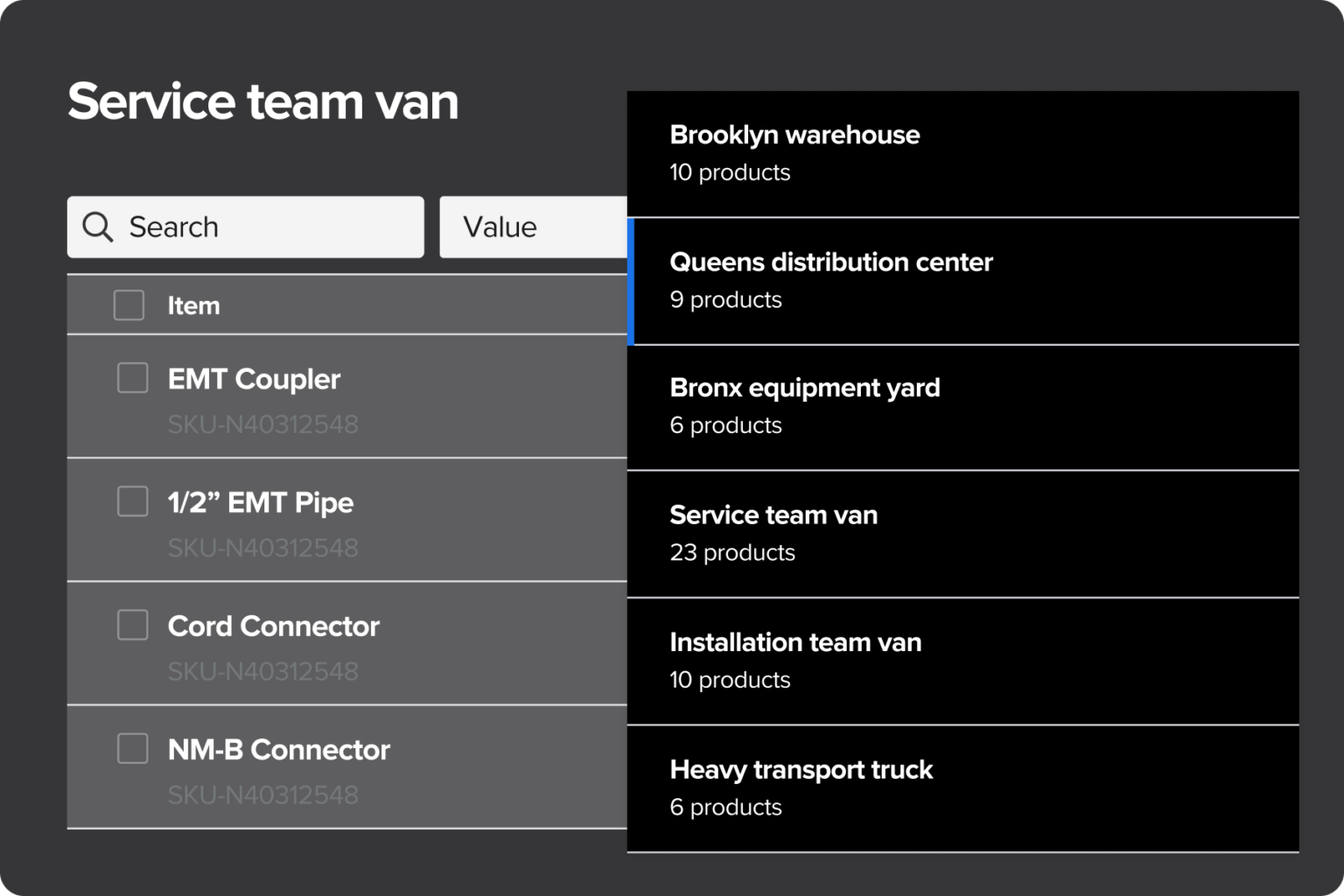Switch to Installation team van
This screenshot has width=1344, height=896.
tap(962, 661)
